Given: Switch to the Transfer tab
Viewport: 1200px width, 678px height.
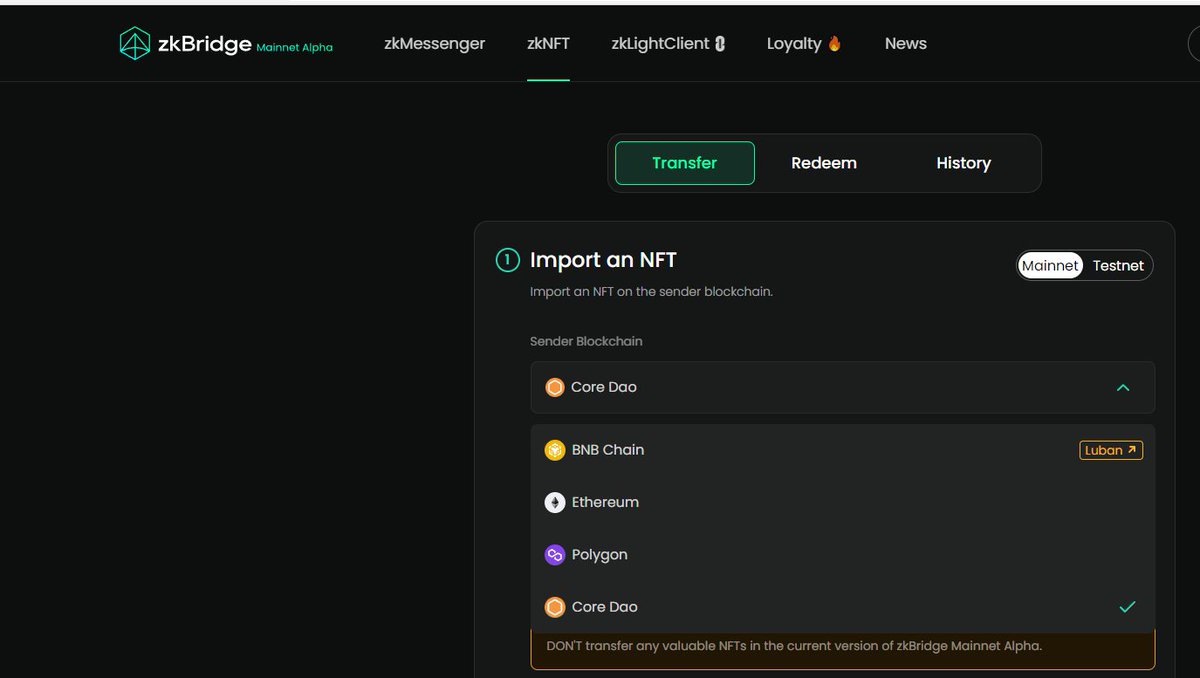Looking at the screenshot, I should tap(685, 163).
